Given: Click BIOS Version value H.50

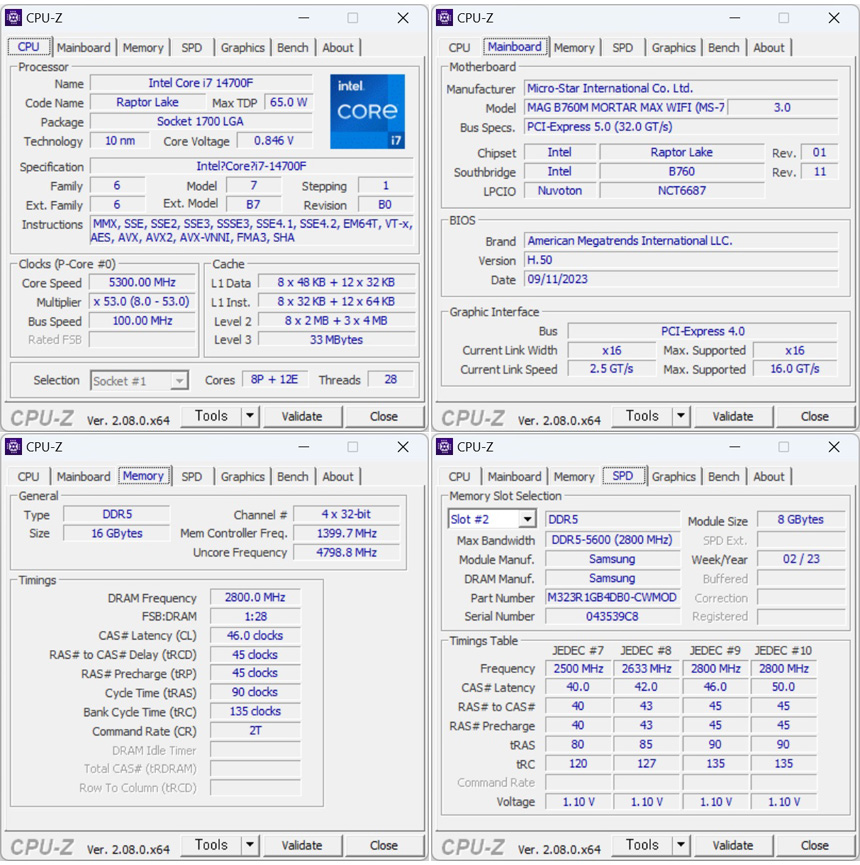Looking at the screenshot, I should coord(681,260).
